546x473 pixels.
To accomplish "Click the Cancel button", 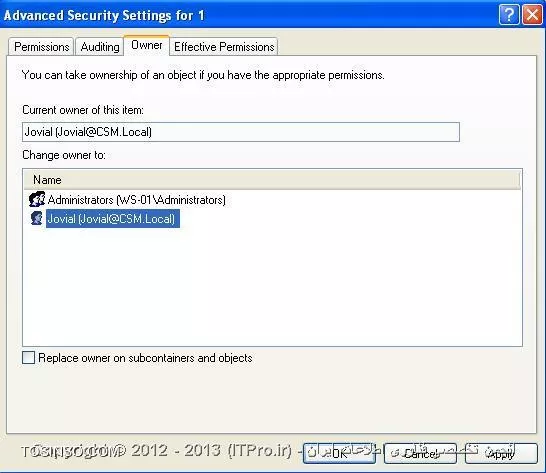I will click(x=420, y=453).
